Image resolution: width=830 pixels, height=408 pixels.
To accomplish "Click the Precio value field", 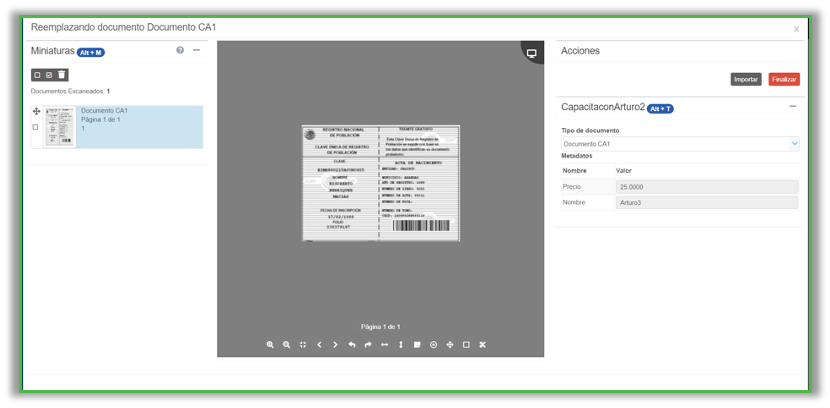I will (x=706, y=186).
